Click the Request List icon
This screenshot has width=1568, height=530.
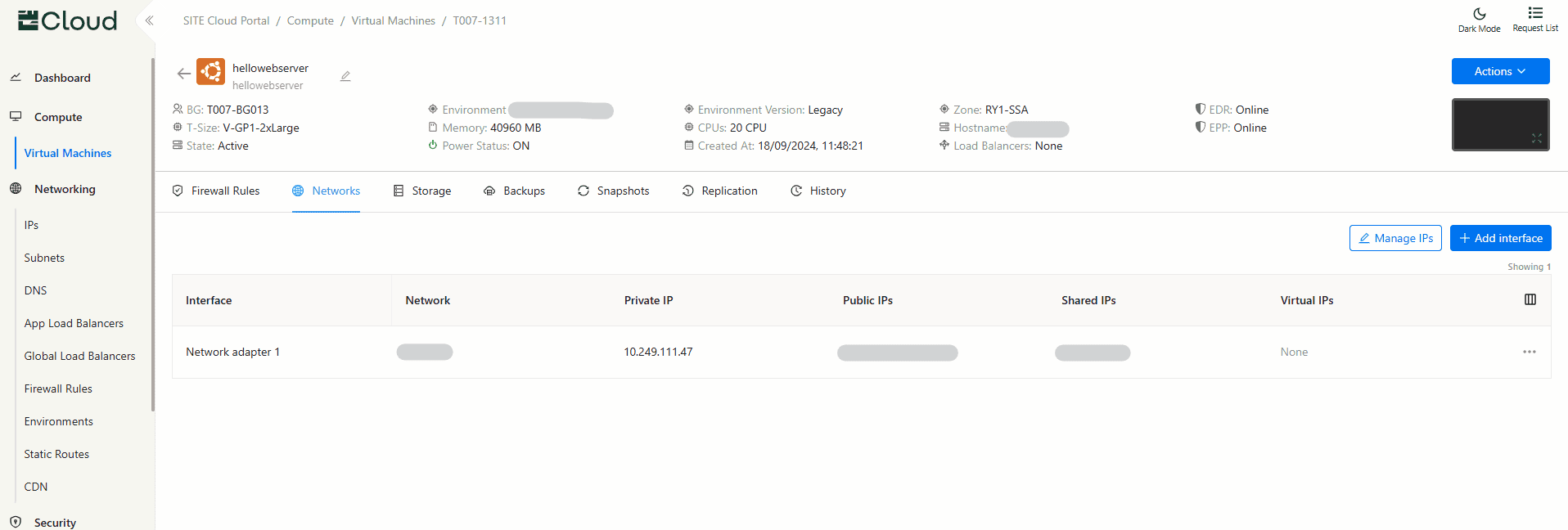[x=1534, y=19]
